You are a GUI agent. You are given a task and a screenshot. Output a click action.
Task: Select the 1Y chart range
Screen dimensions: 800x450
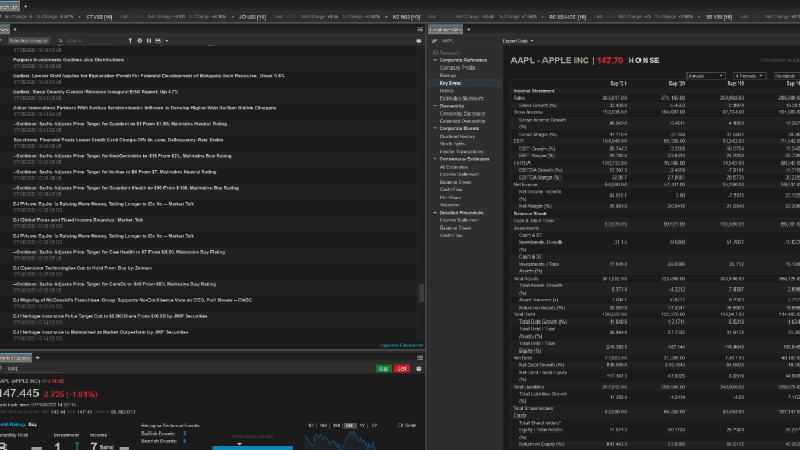(362, 425)
